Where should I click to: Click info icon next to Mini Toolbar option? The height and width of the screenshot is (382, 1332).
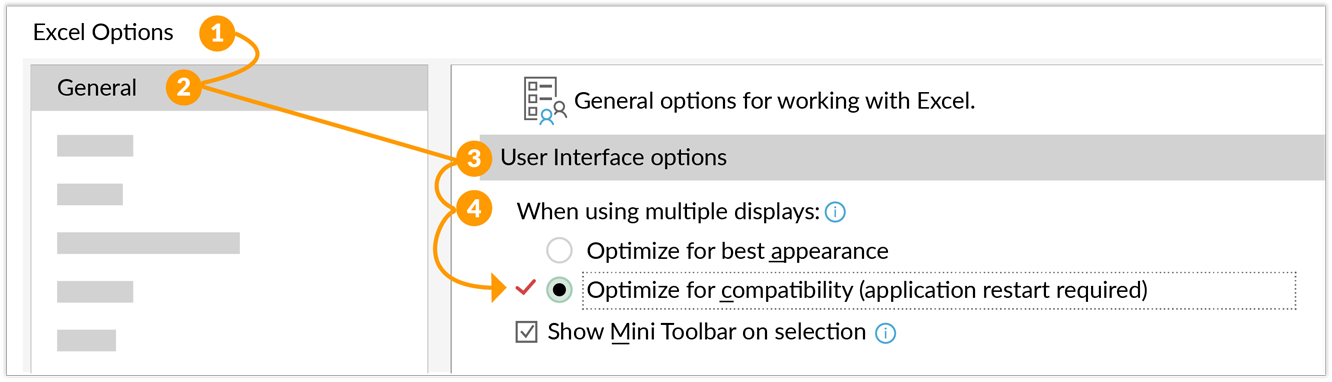(x=885, y=333)
